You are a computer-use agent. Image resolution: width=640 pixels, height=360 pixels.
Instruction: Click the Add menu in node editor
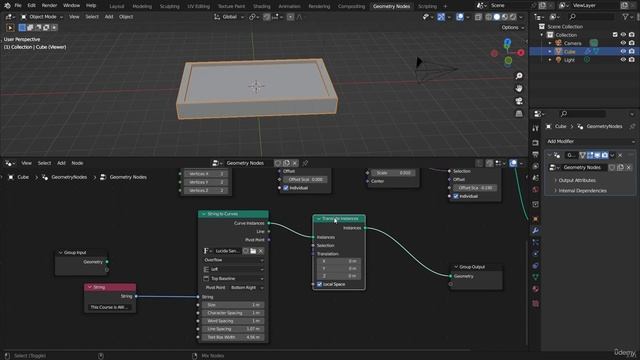61,163
